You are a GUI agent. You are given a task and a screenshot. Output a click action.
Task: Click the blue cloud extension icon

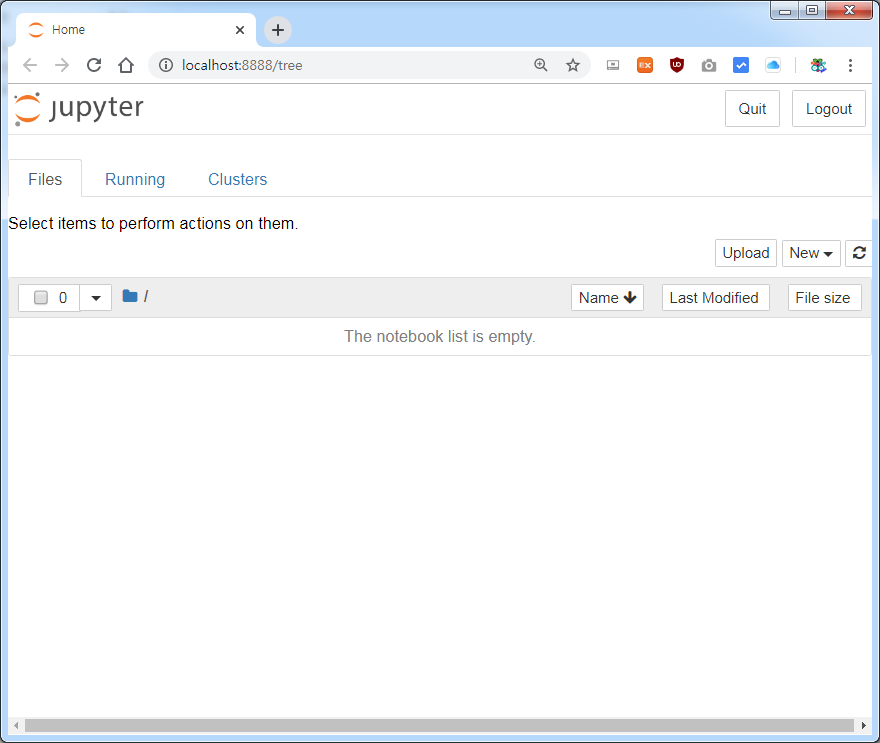coord(773,65)
